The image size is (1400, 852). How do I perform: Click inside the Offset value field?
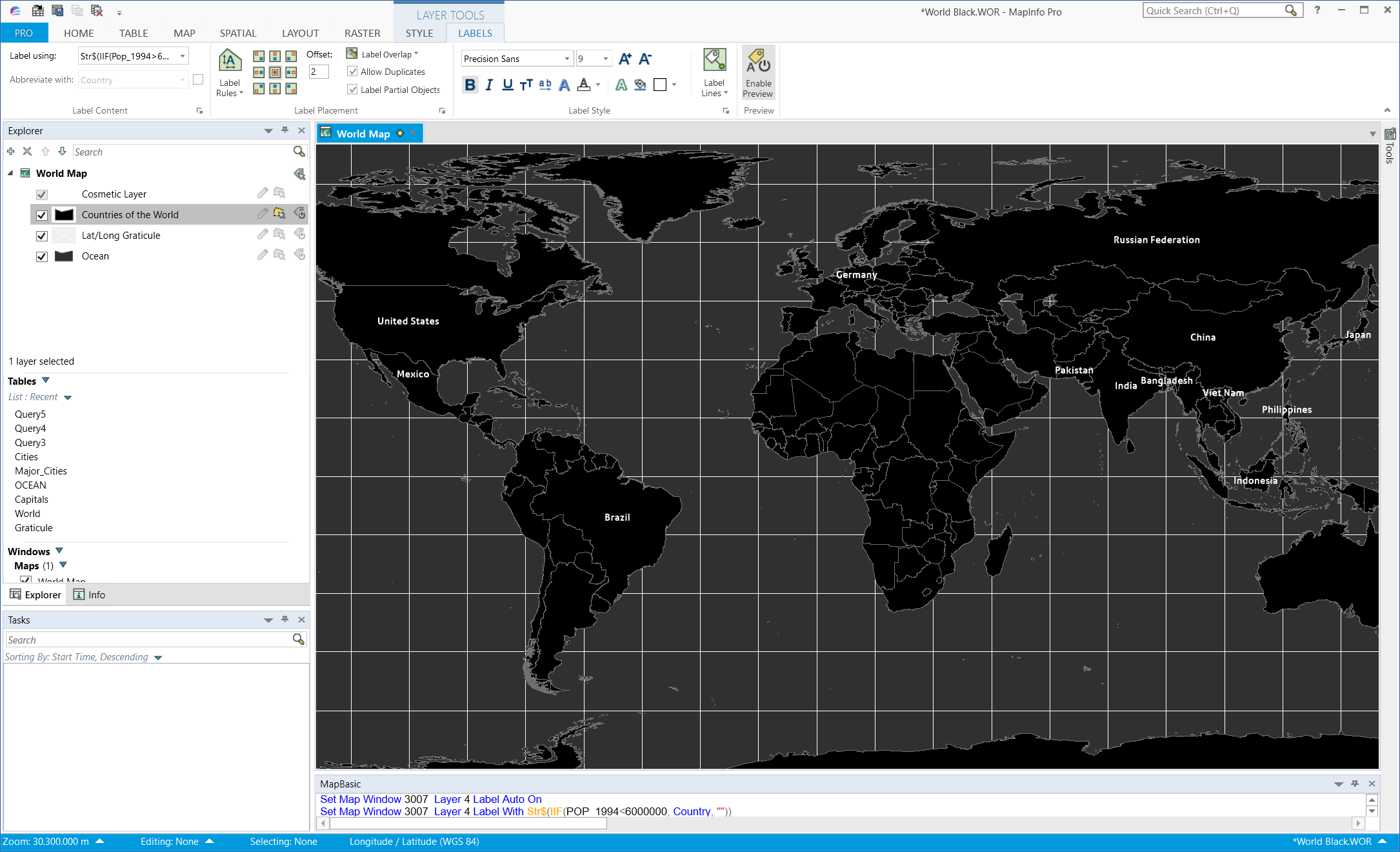click(318, 72)
